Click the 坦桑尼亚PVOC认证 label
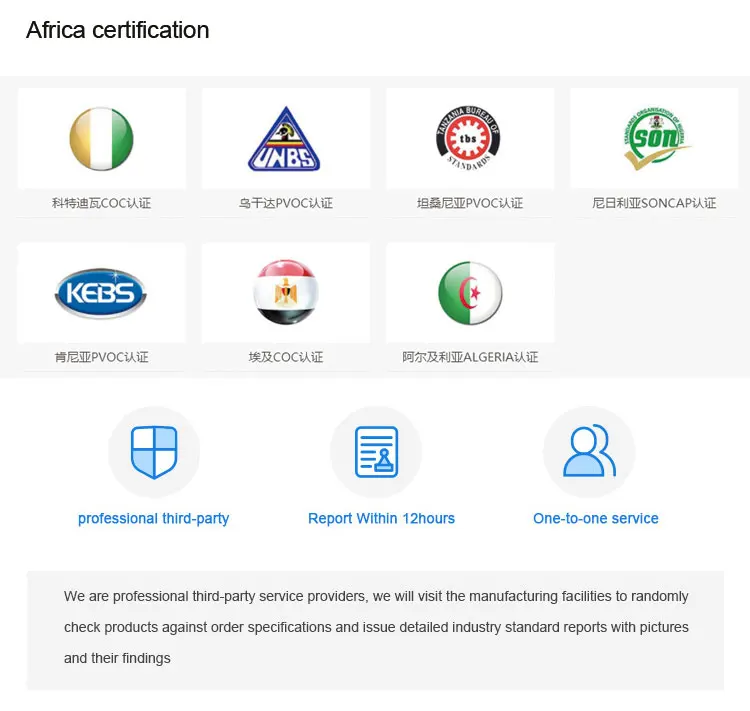Viewport: 750px width, 711px height. 470,203
